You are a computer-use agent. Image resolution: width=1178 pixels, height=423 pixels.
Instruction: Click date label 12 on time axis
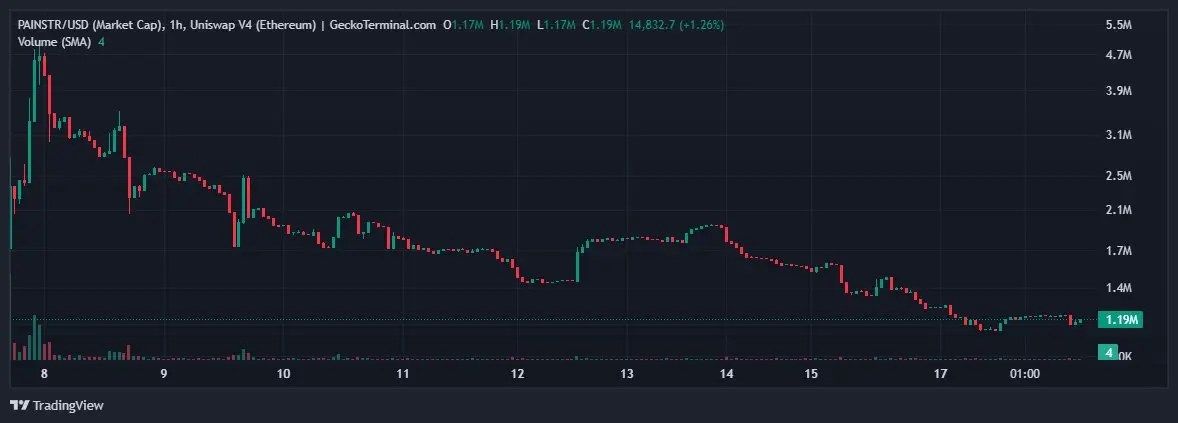click(518, 373)
